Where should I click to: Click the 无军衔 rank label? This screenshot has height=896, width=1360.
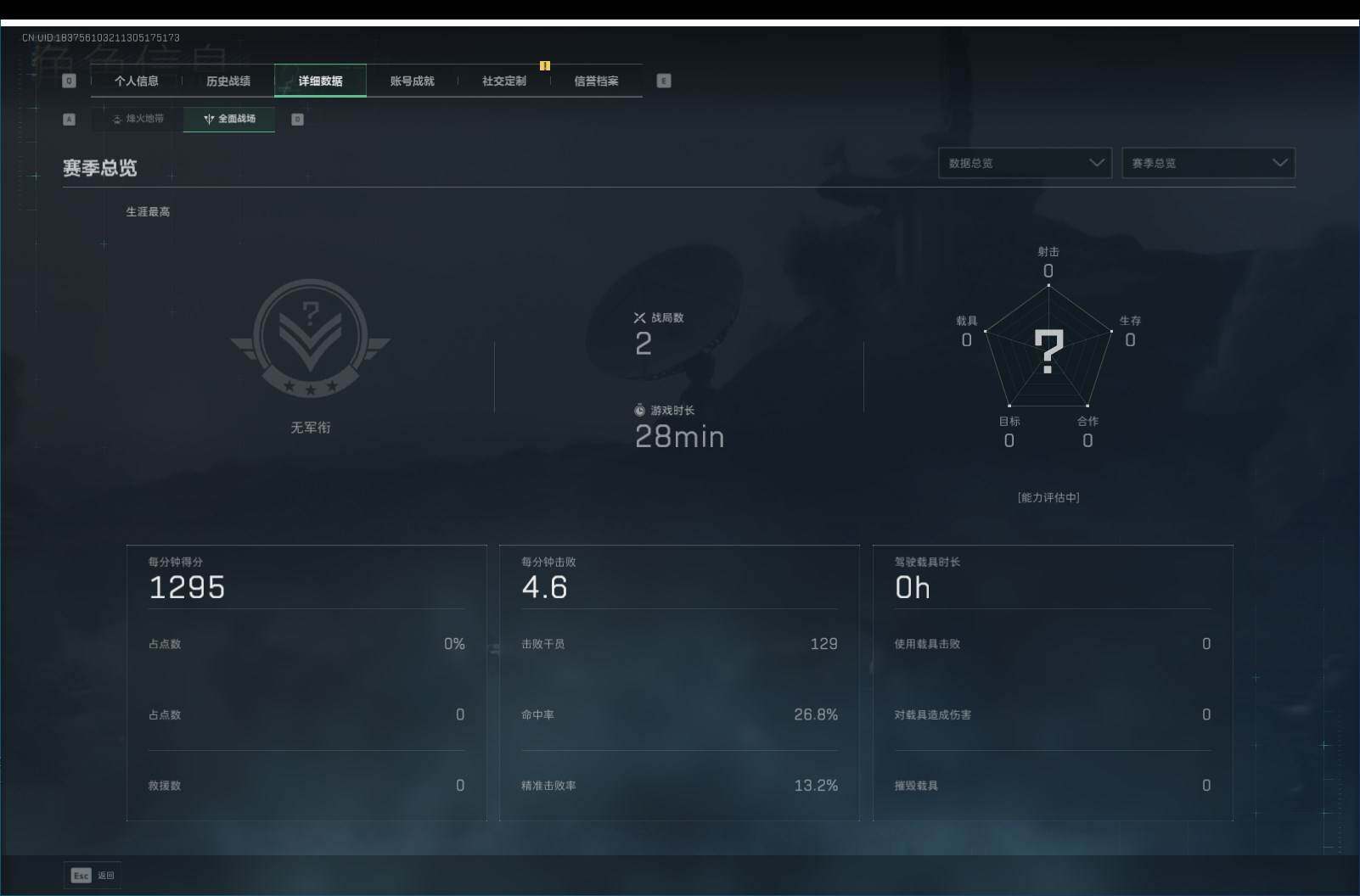[311, 428]
